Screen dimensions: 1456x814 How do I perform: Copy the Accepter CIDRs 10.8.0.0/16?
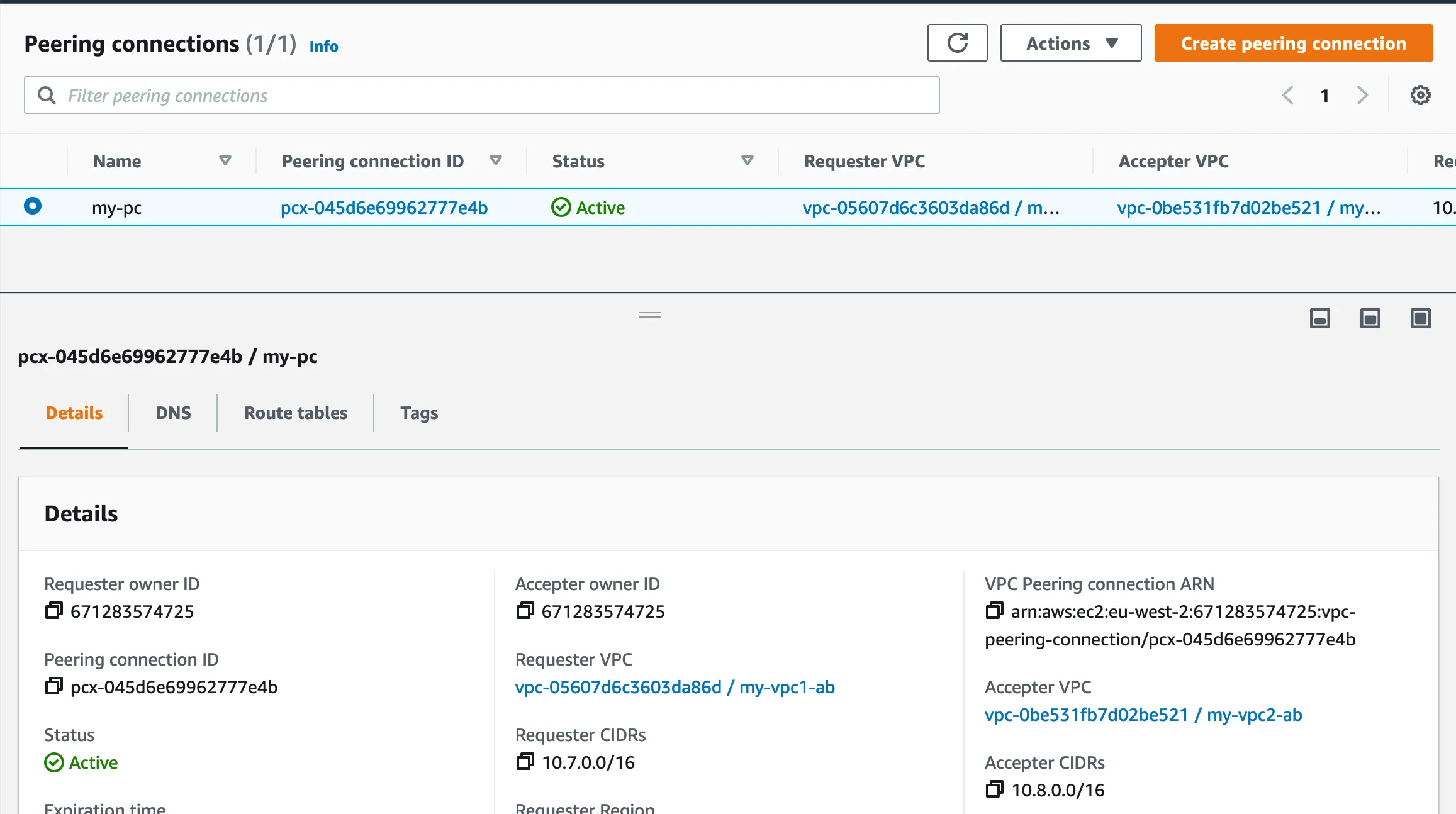[995, 789]
